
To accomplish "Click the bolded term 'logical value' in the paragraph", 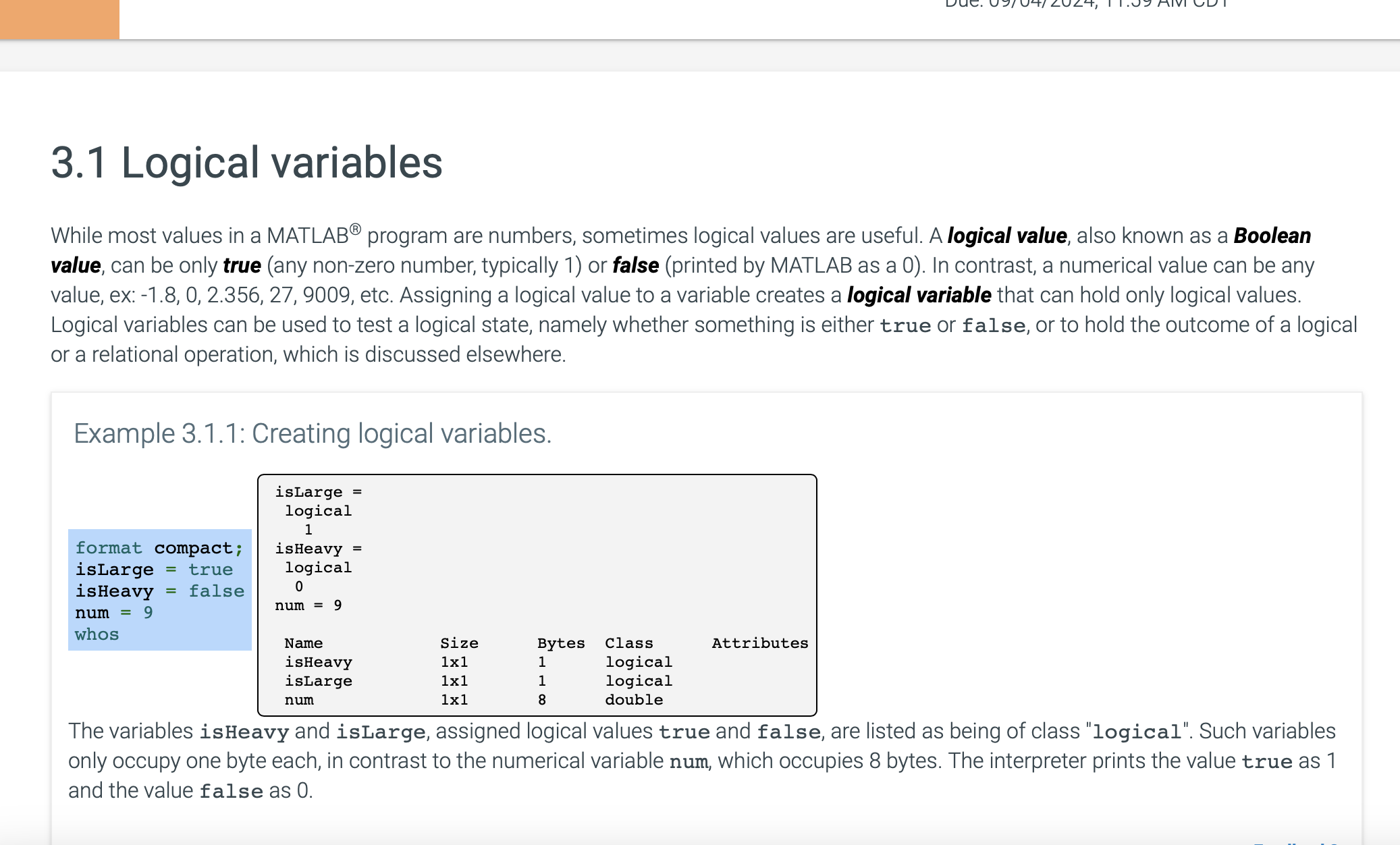I will tap(1006, 236).
